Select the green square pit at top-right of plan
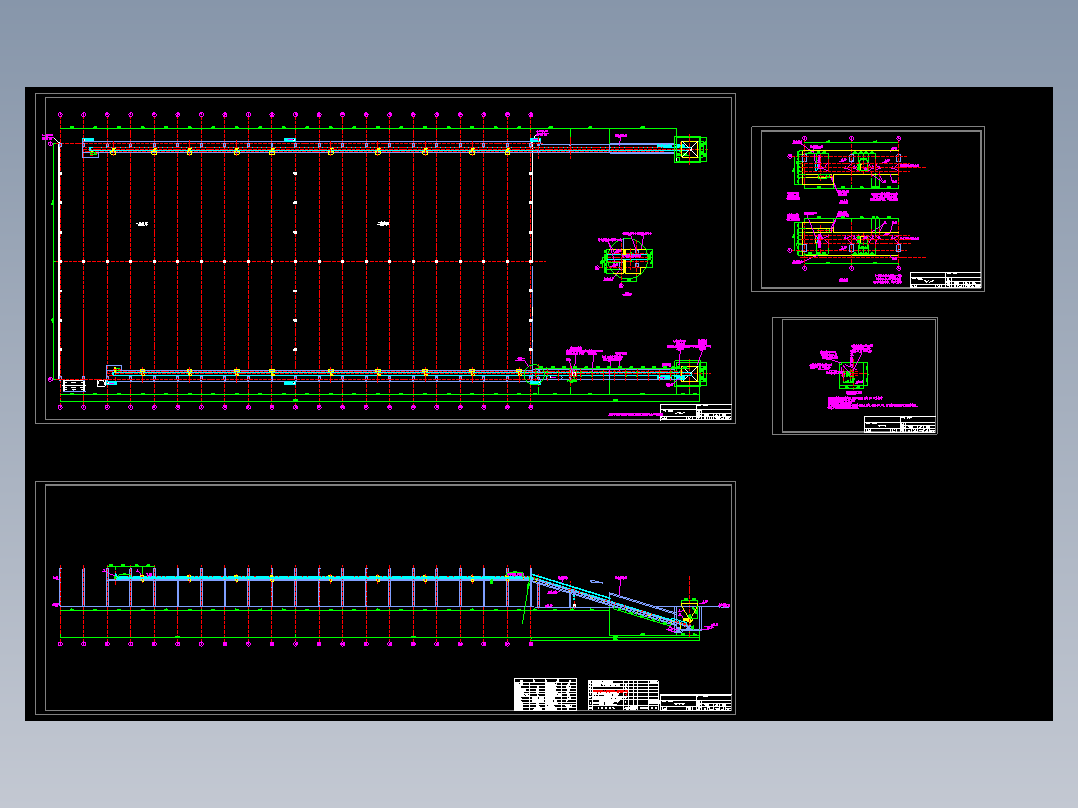 coord(690,149)
